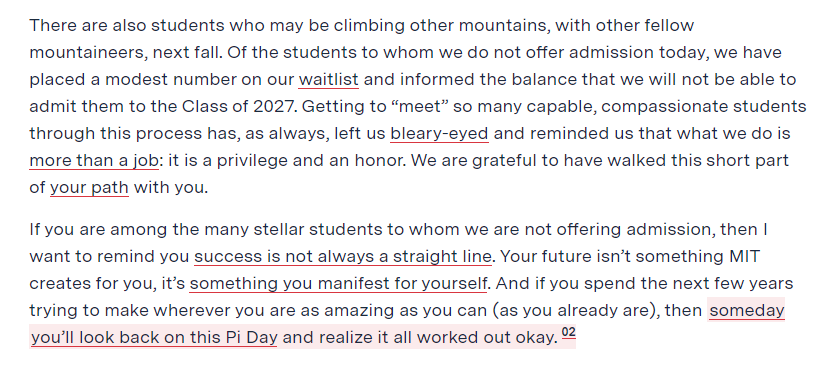
Task: Jump to footnote 02 superscript
Action: [568, 334]
